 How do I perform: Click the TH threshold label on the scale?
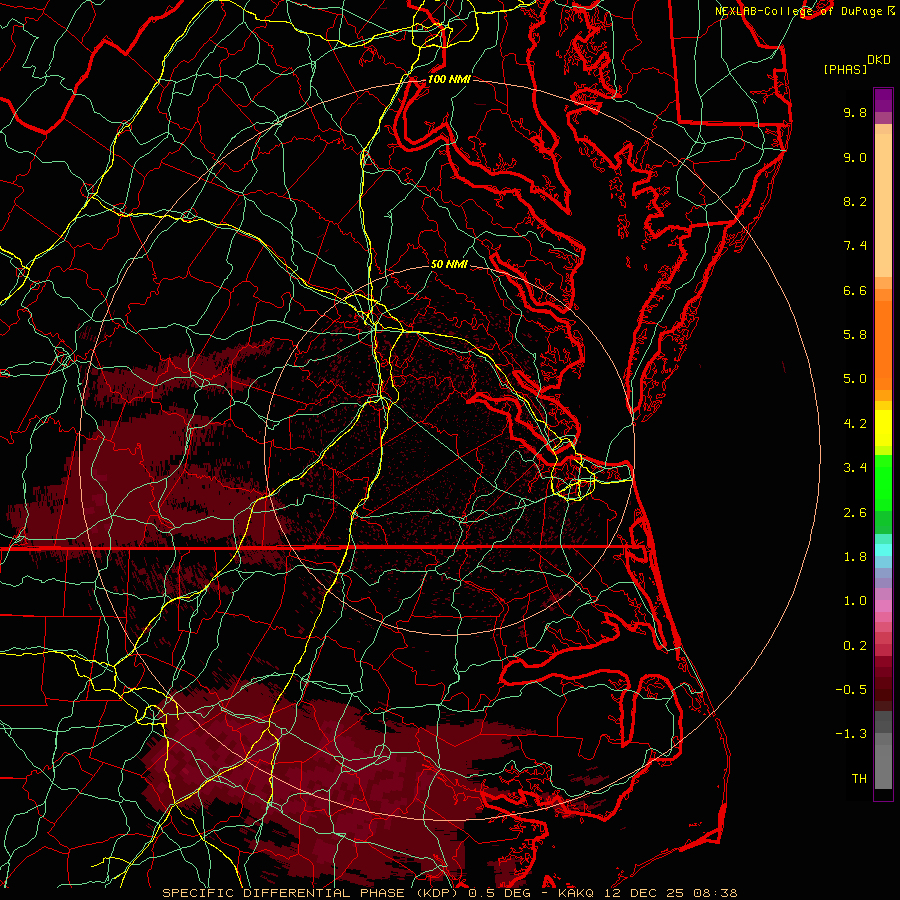pos(859,779)
